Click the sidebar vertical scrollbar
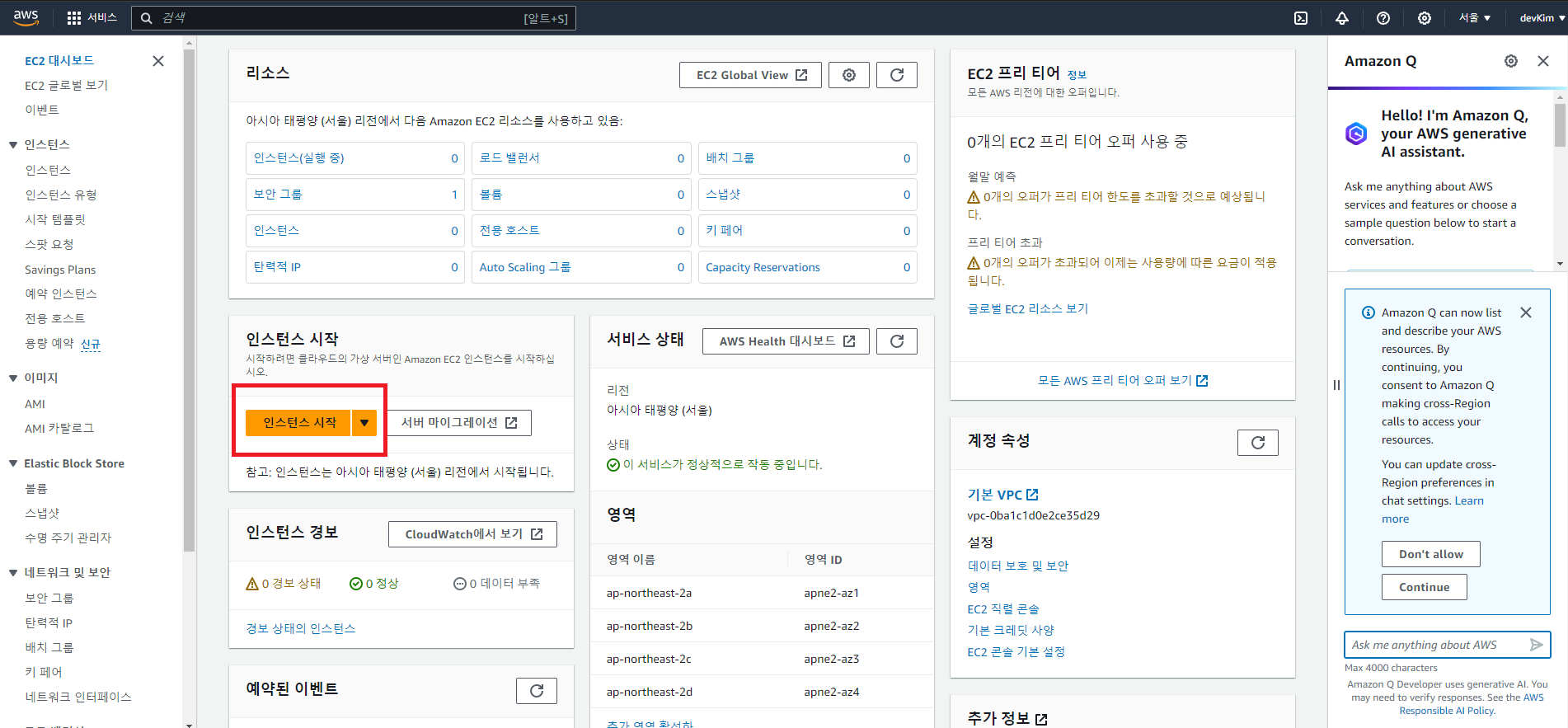The width and height of the screenshot is (1568, 728). coord(189,299)
